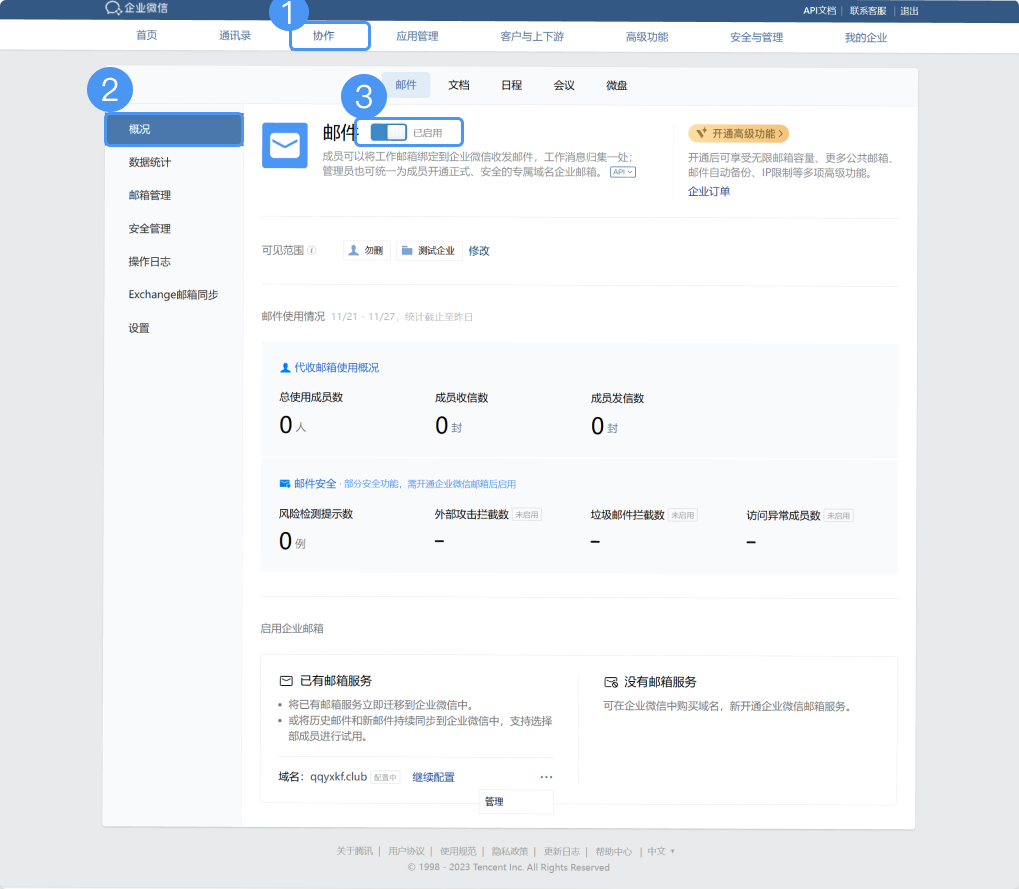This screenshot has width=1019, height=889.
Task: Click the blue Mail envelope icon
Action: [284, 146]
